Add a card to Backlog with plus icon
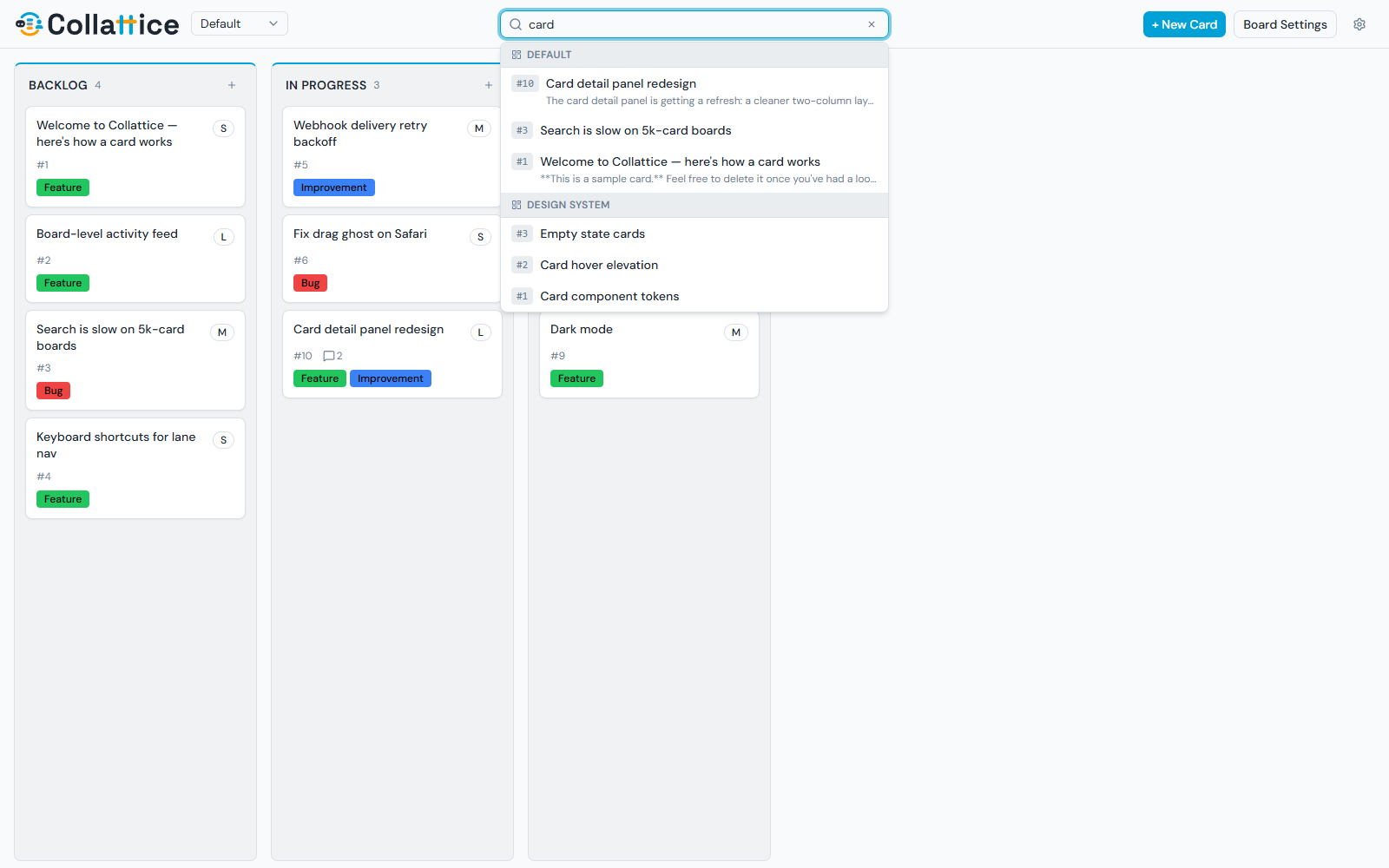 (232, 85)
